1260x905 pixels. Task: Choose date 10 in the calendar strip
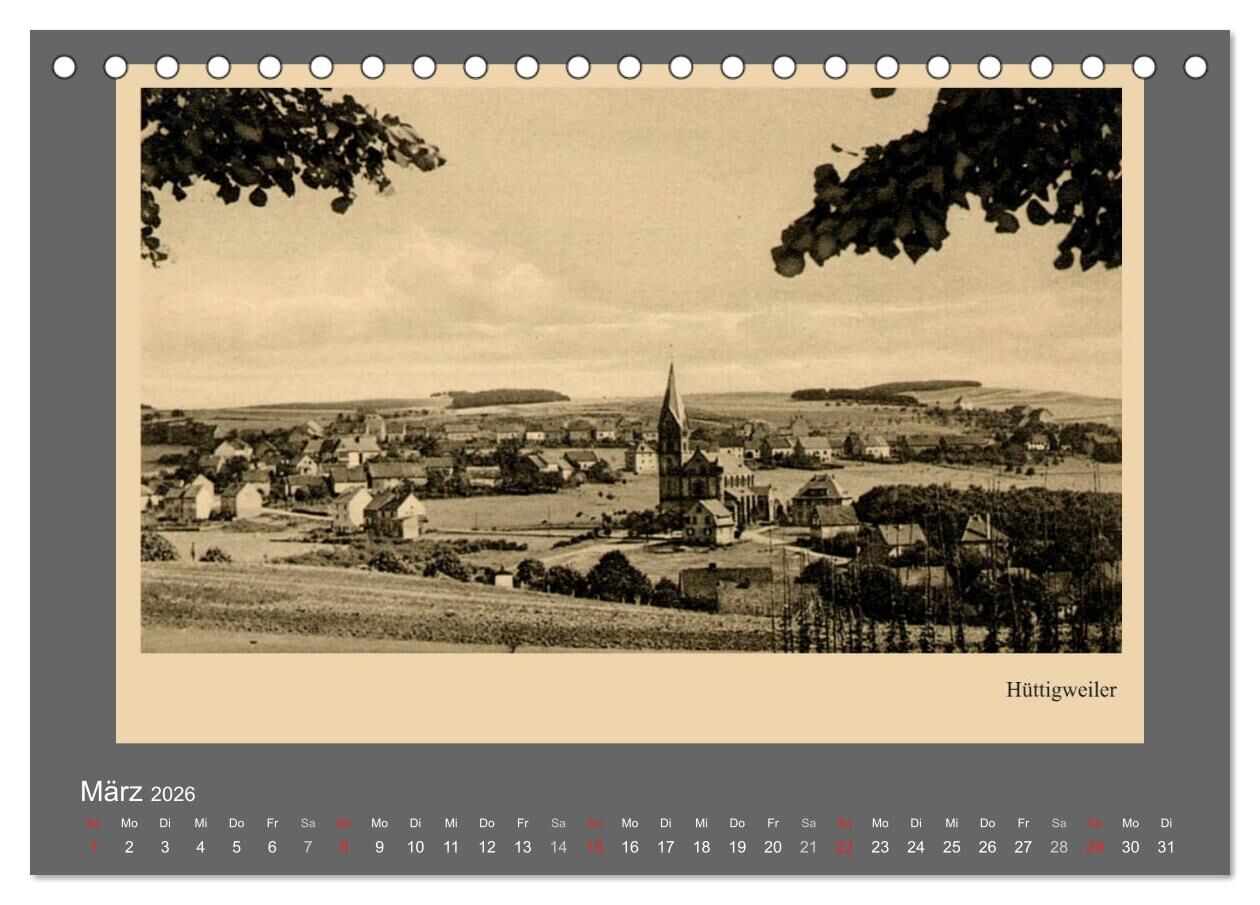415,847
